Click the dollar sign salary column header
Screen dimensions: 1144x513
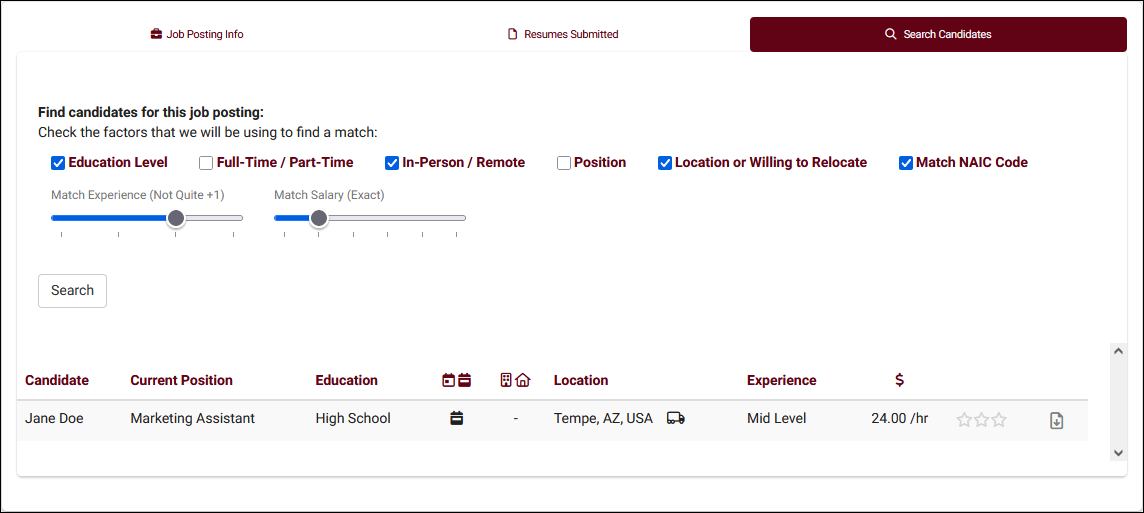[899, 380]
